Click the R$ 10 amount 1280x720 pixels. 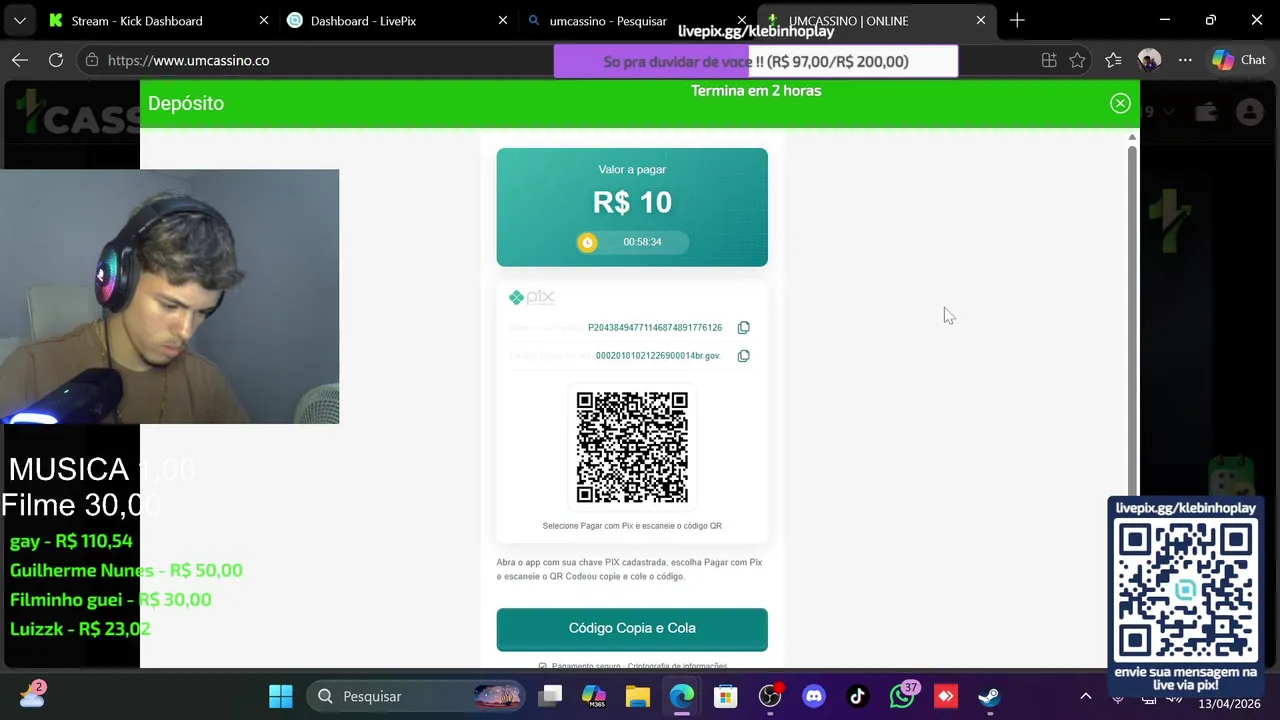click(x=632, y=203)
